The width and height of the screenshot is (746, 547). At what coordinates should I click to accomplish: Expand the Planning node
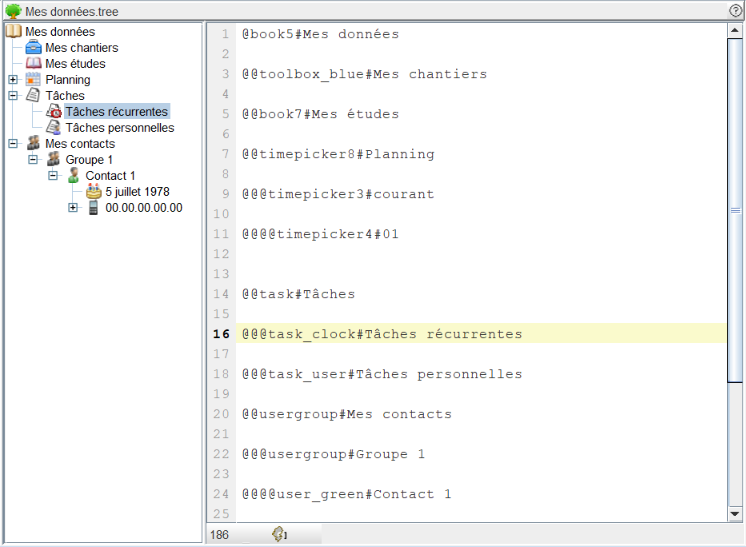[x=13, y=79]
